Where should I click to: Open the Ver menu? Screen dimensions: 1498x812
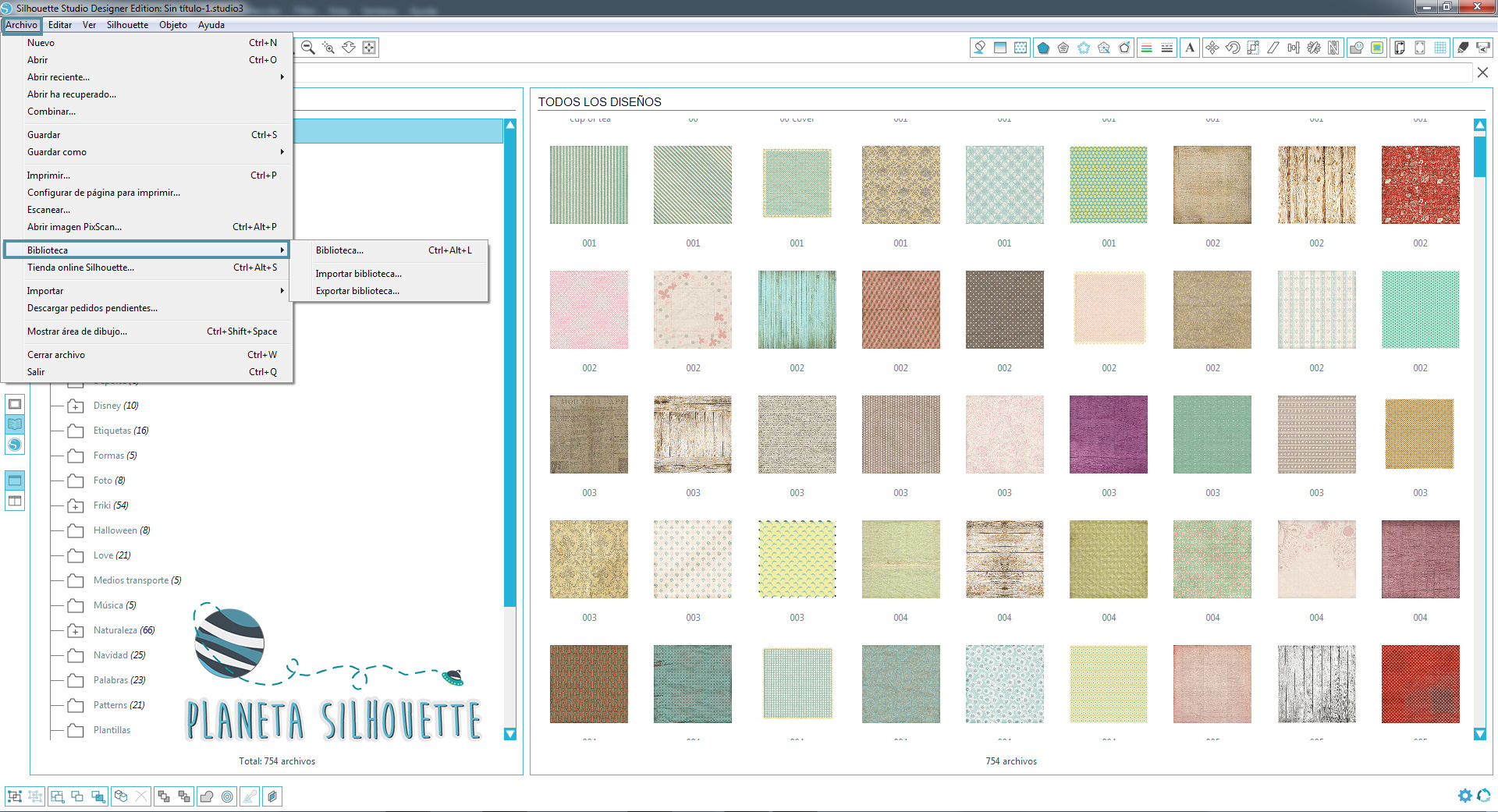pyautogui.click(x=90, y=25)
